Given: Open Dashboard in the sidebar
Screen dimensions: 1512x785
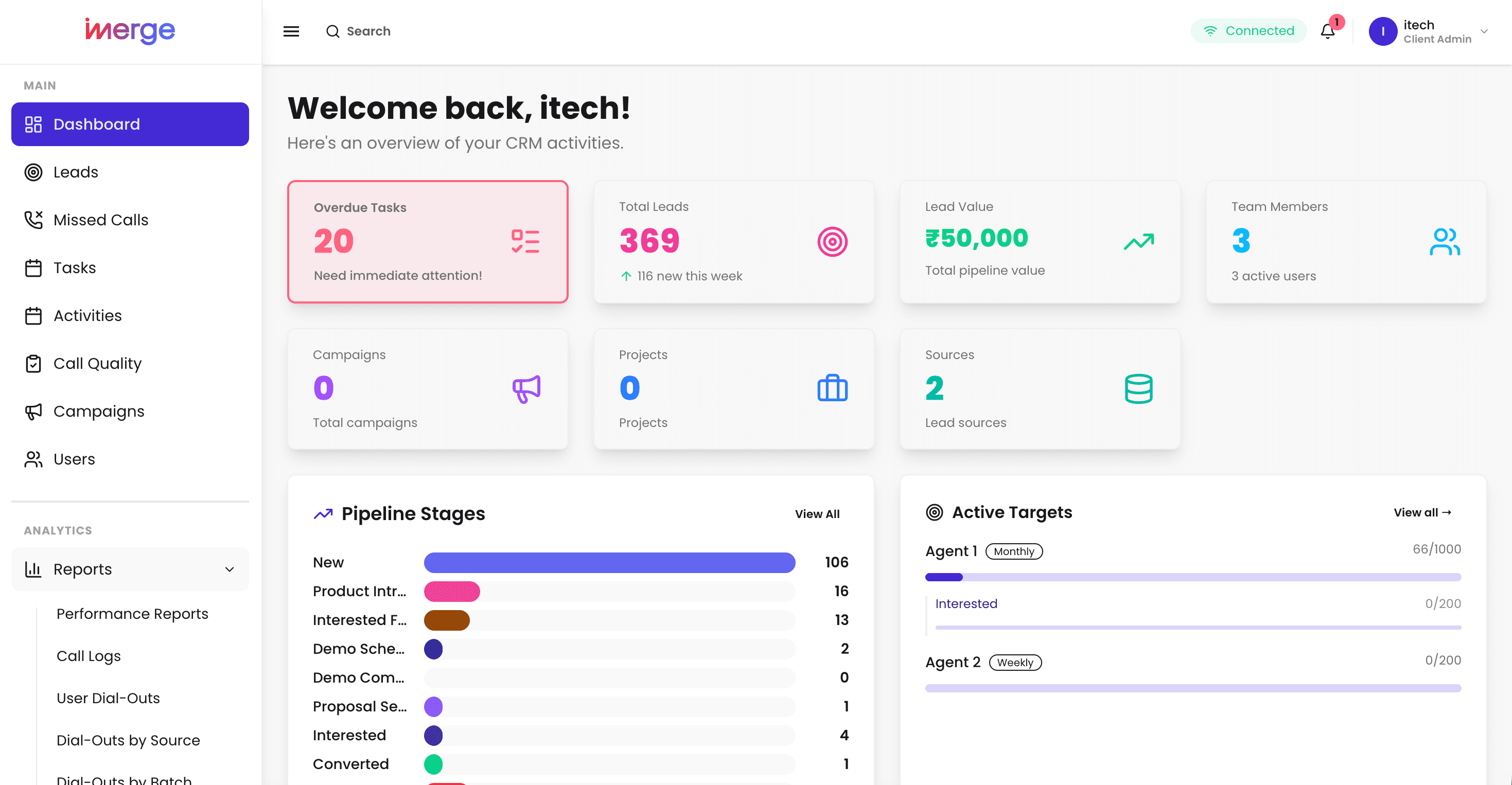Looking at the screenshot, I should point(130,124).
